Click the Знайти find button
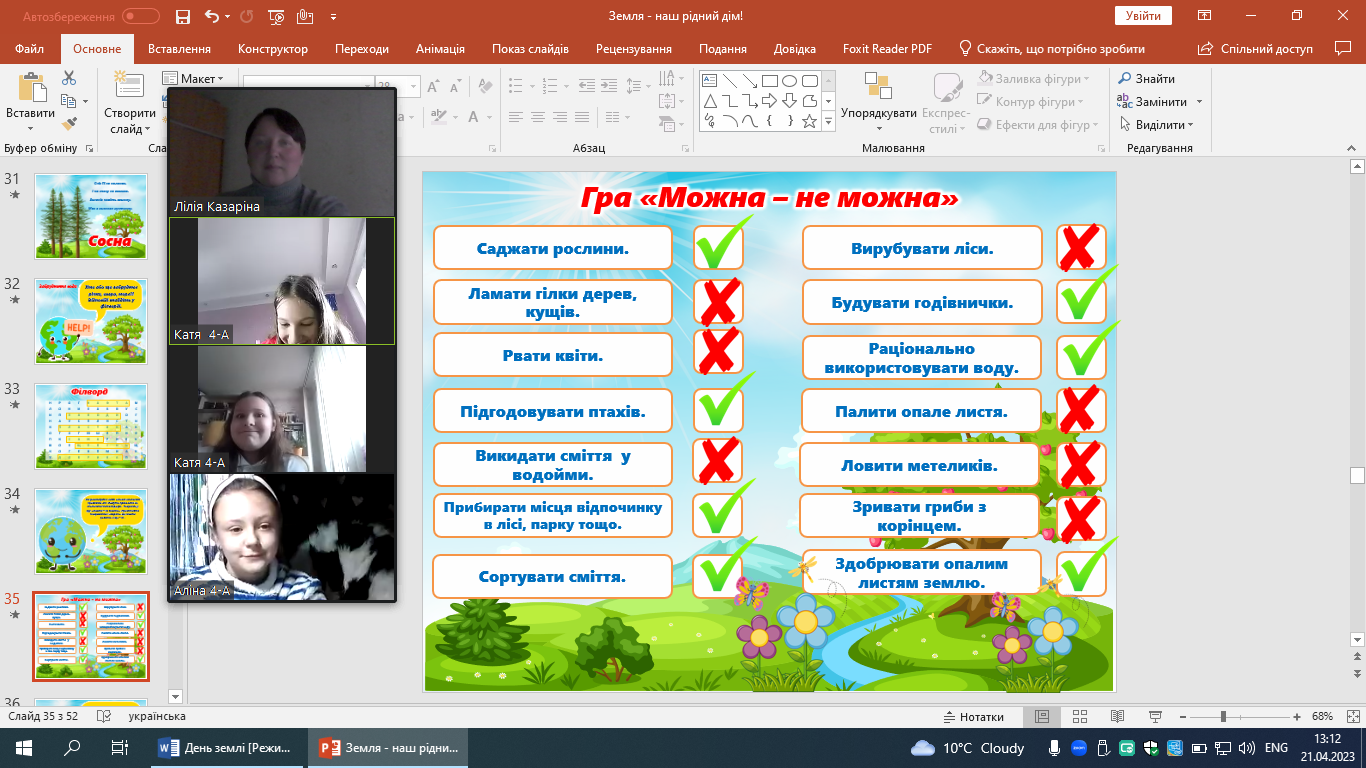The width and height of the screenshot is (1366, 768). (1147, 78)
